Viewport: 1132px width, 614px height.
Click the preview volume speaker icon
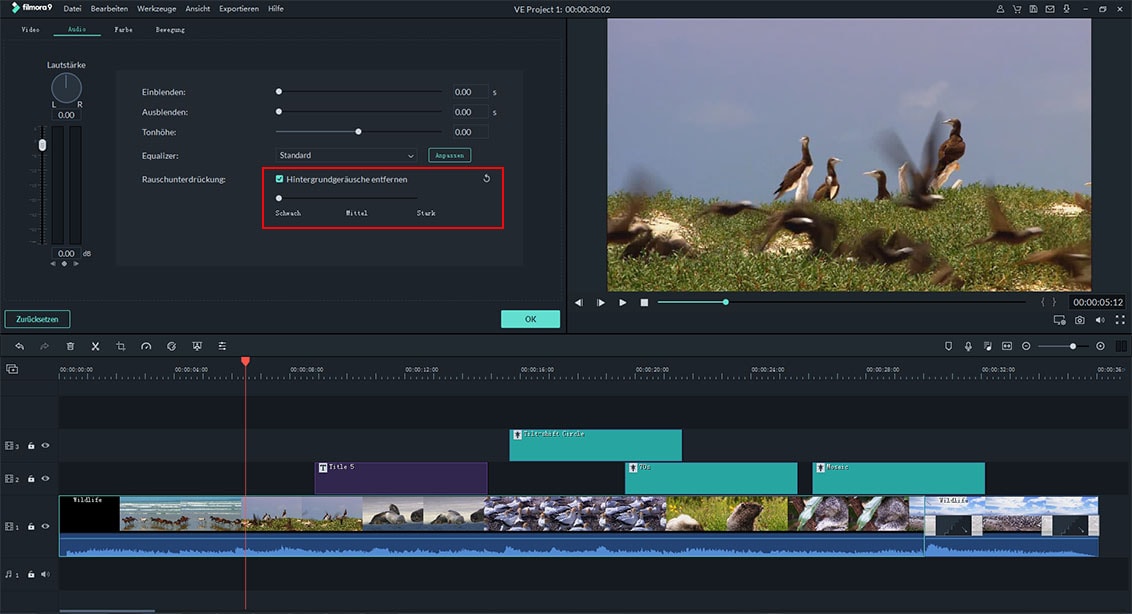click(x=1100, y=320)
